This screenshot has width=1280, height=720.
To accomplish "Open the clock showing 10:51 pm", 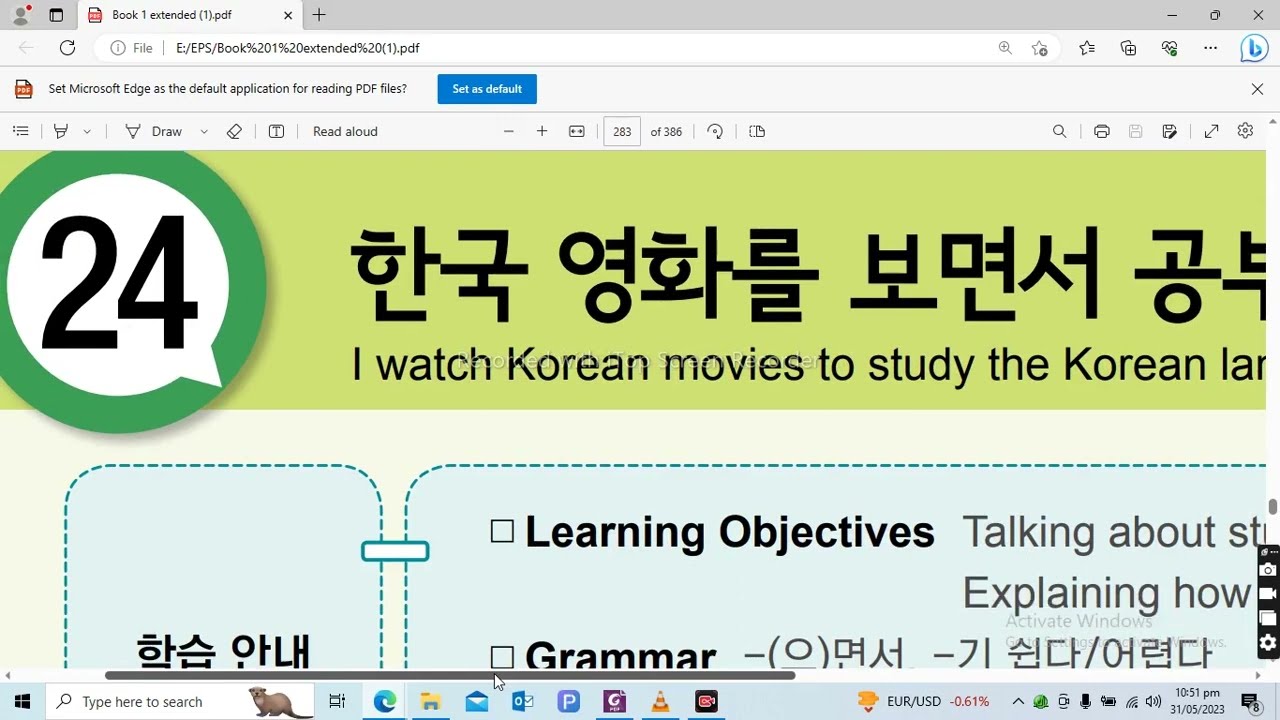I will [x=1197, y=702].
